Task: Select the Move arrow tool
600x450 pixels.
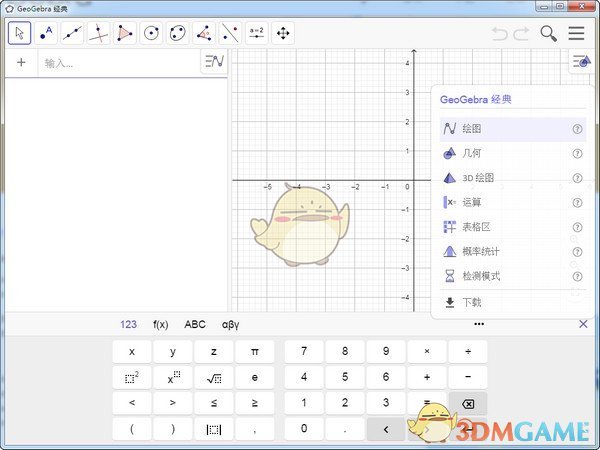Action: pyautogui.click(x=20, y=33)
